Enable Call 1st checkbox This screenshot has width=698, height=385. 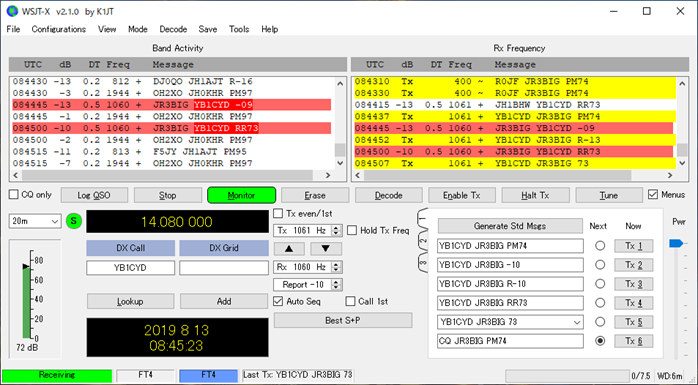tap(350, 301)
